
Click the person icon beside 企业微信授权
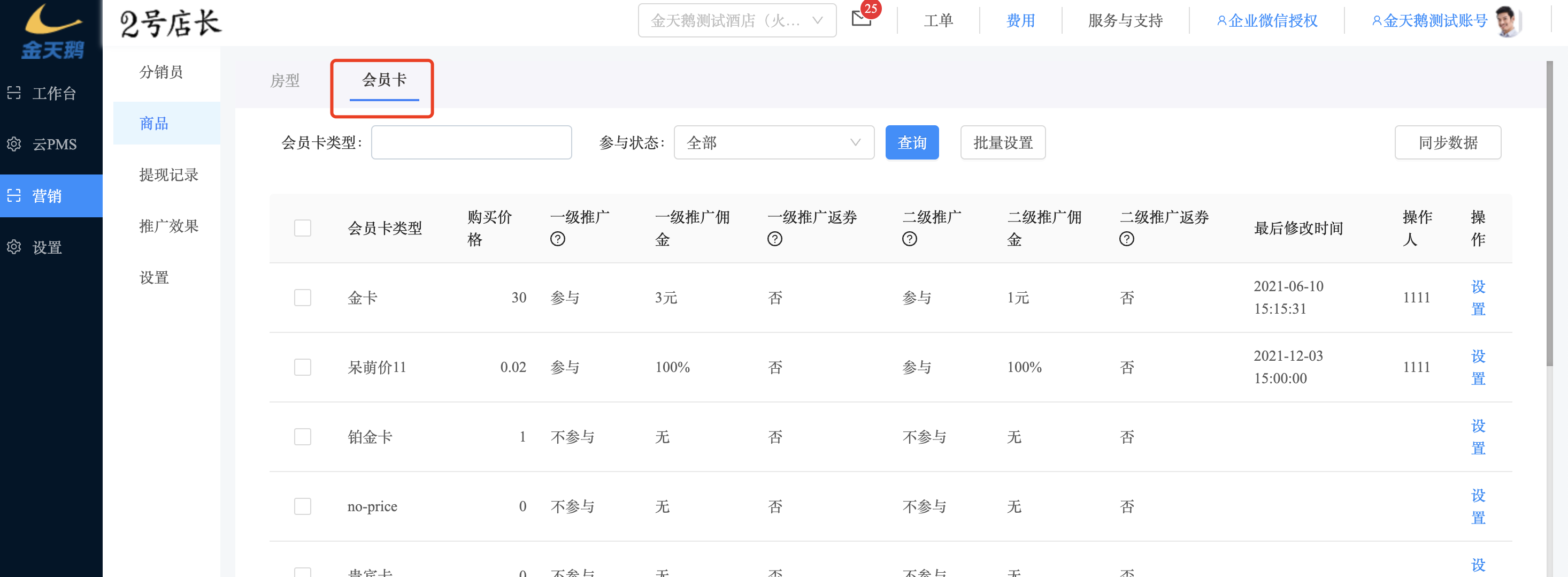pyautogui.click(x=1221, y=21)
